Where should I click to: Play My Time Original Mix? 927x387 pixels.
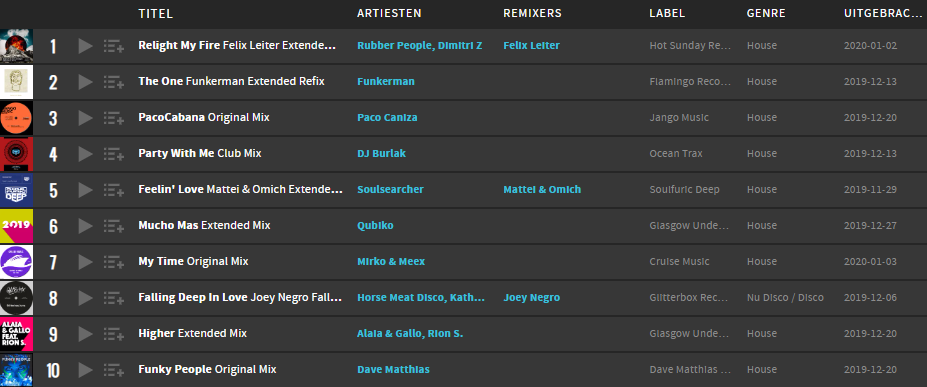85,262
